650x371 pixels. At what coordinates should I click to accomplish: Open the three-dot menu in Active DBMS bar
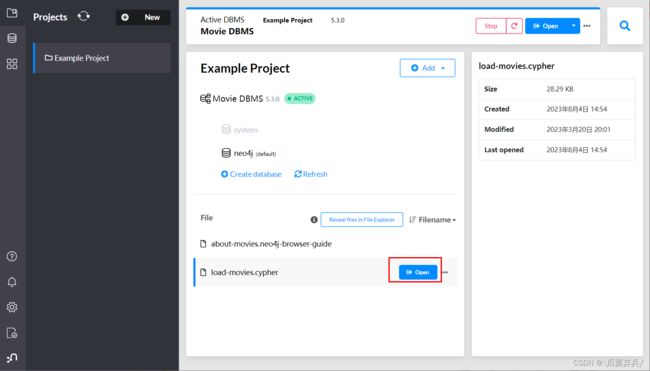tap(587, 26)
